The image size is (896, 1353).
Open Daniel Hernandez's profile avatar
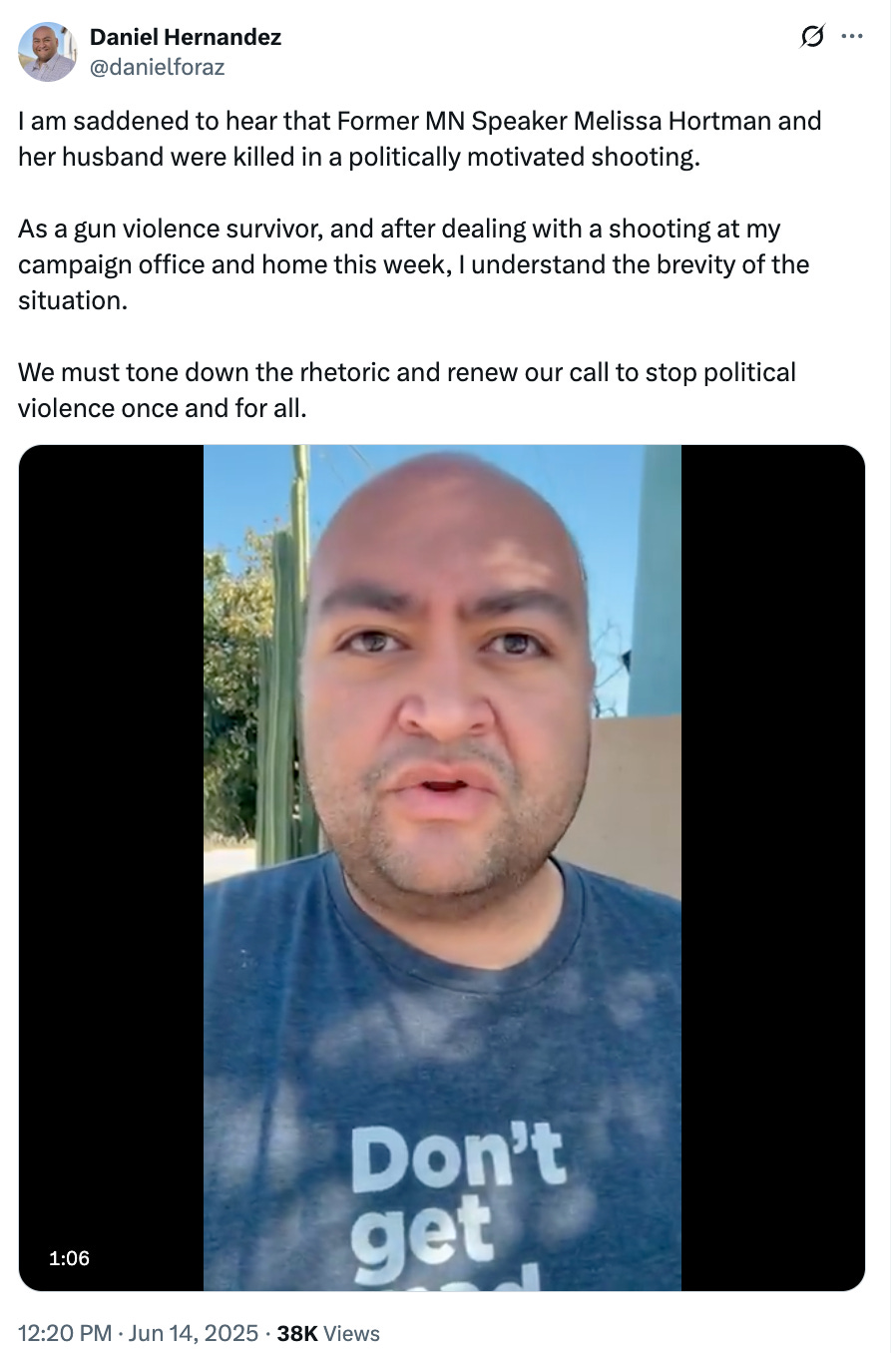point(47,52)
